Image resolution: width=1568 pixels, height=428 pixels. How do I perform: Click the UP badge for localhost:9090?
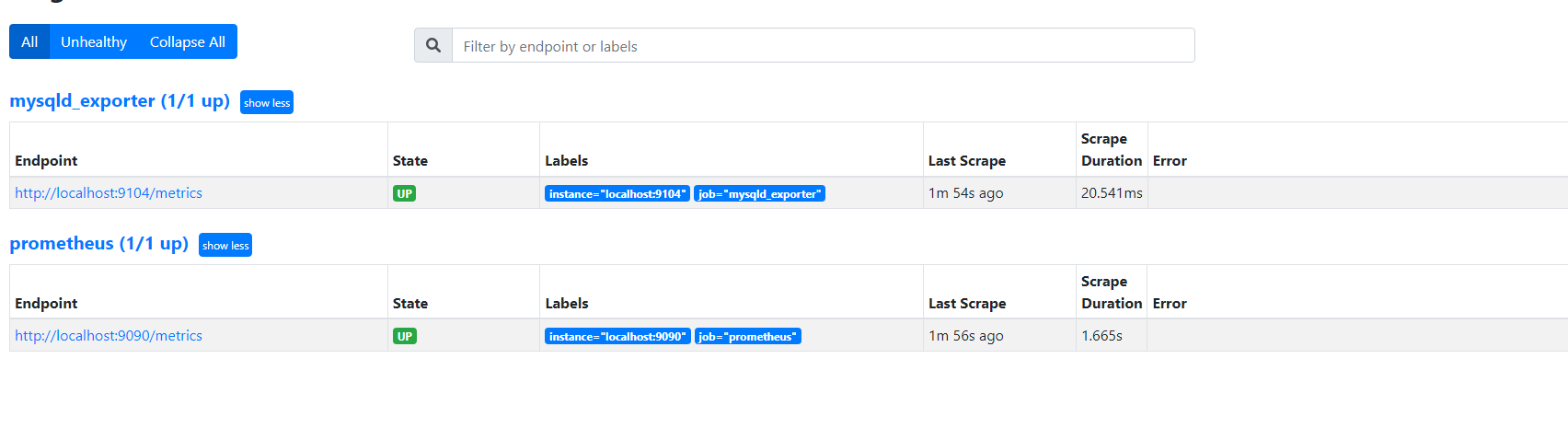click(x=405, y=336)
